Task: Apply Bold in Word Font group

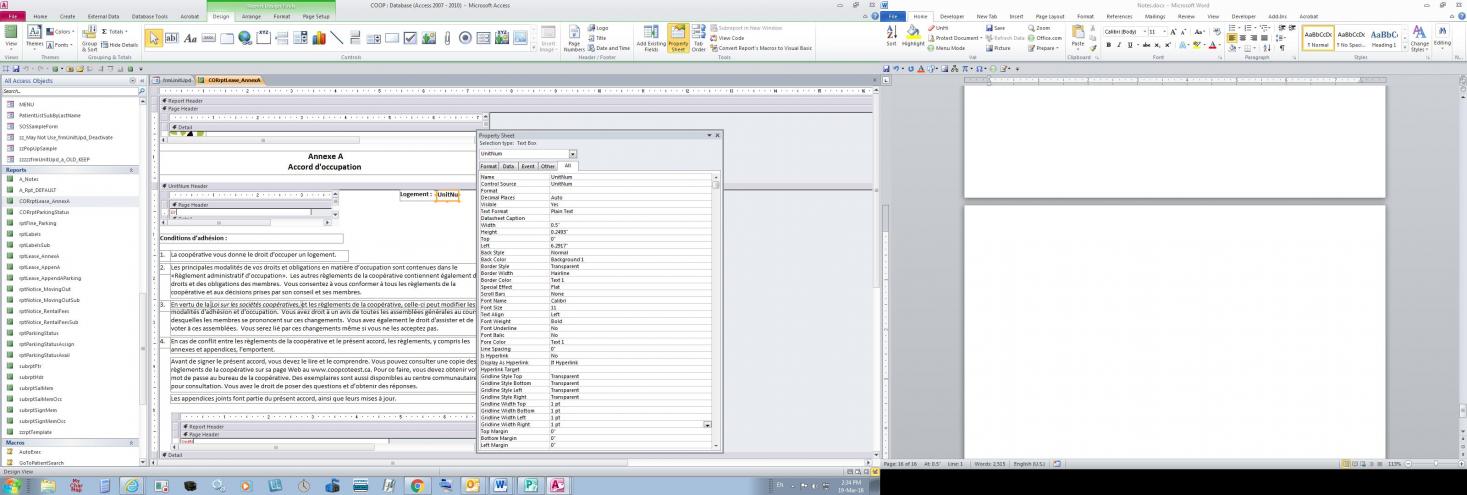Action: 1108,45
